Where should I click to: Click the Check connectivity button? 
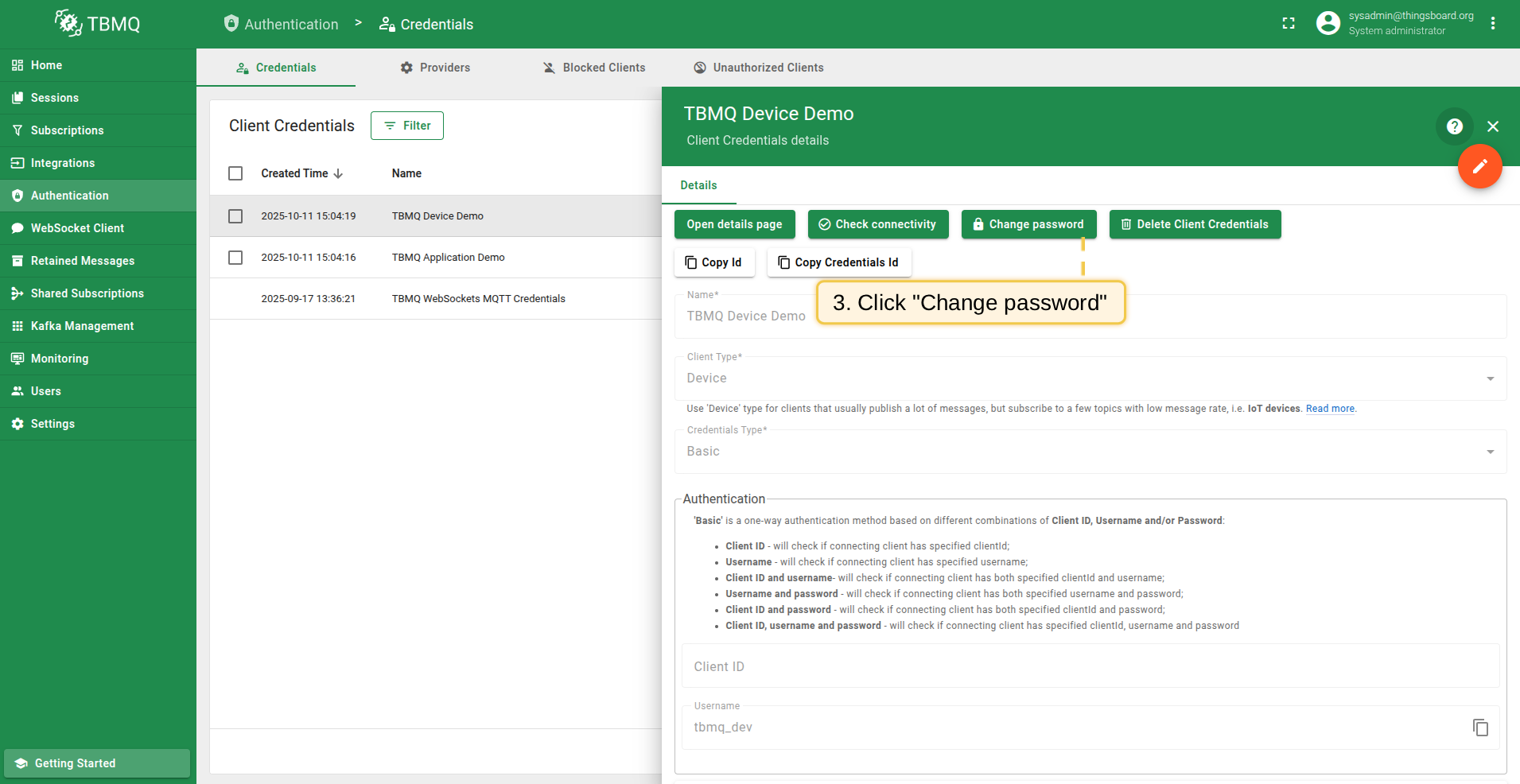(877, 224)
